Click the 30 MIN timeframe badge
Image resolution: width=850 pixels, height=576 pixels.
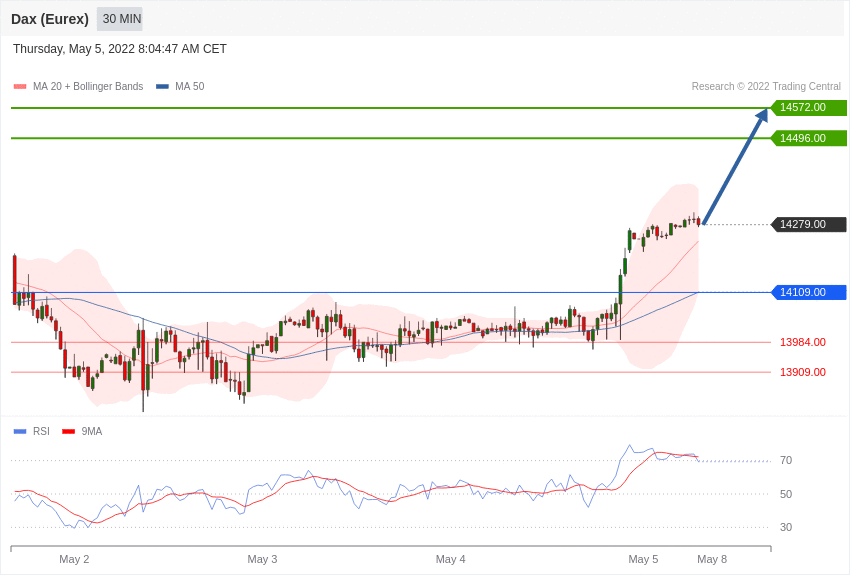coord(120,19)
